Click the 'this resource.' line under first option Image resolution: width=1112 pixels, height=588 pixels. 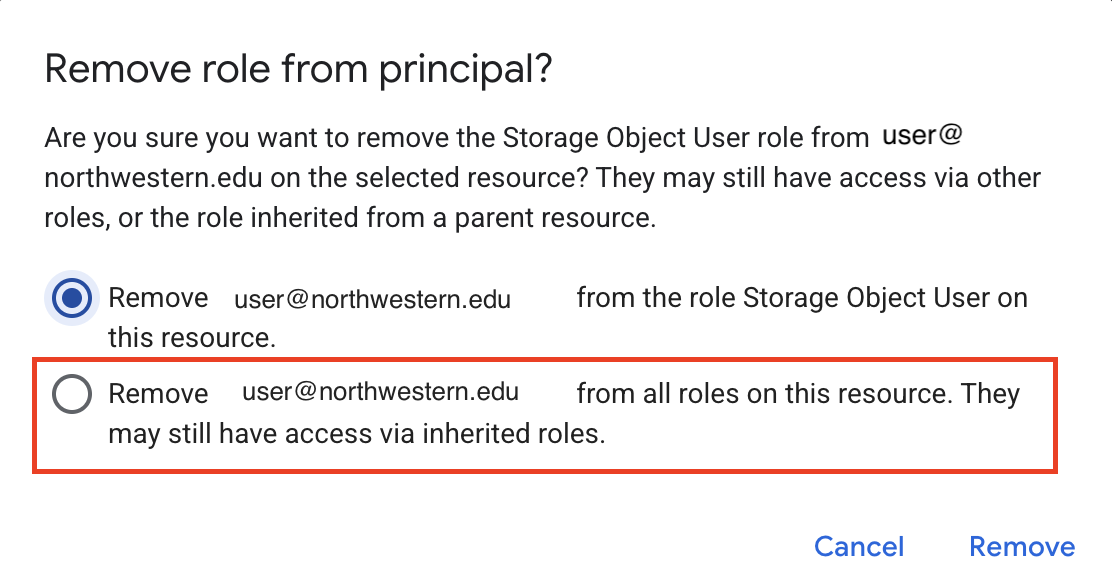coord(191,338)
